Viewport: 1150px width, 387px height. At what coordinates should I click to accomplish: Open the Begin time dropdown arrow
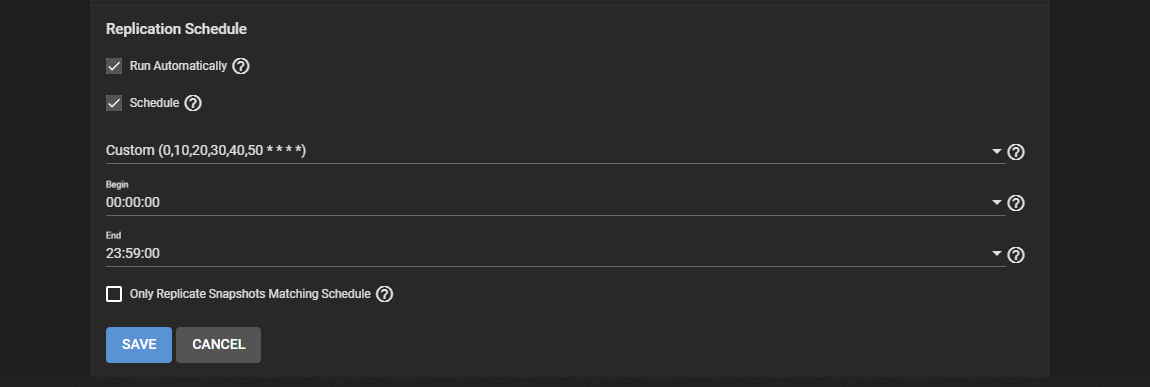coord(996,203)
